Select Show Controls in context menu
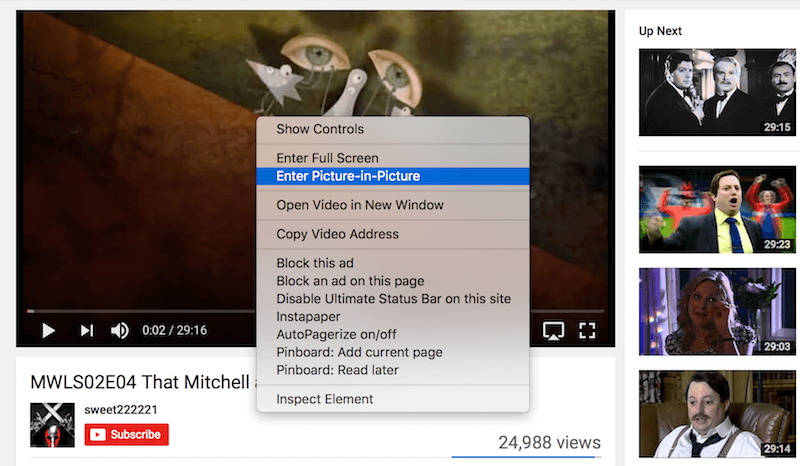This screenshot has height=466, width=800. pos(320,129)
